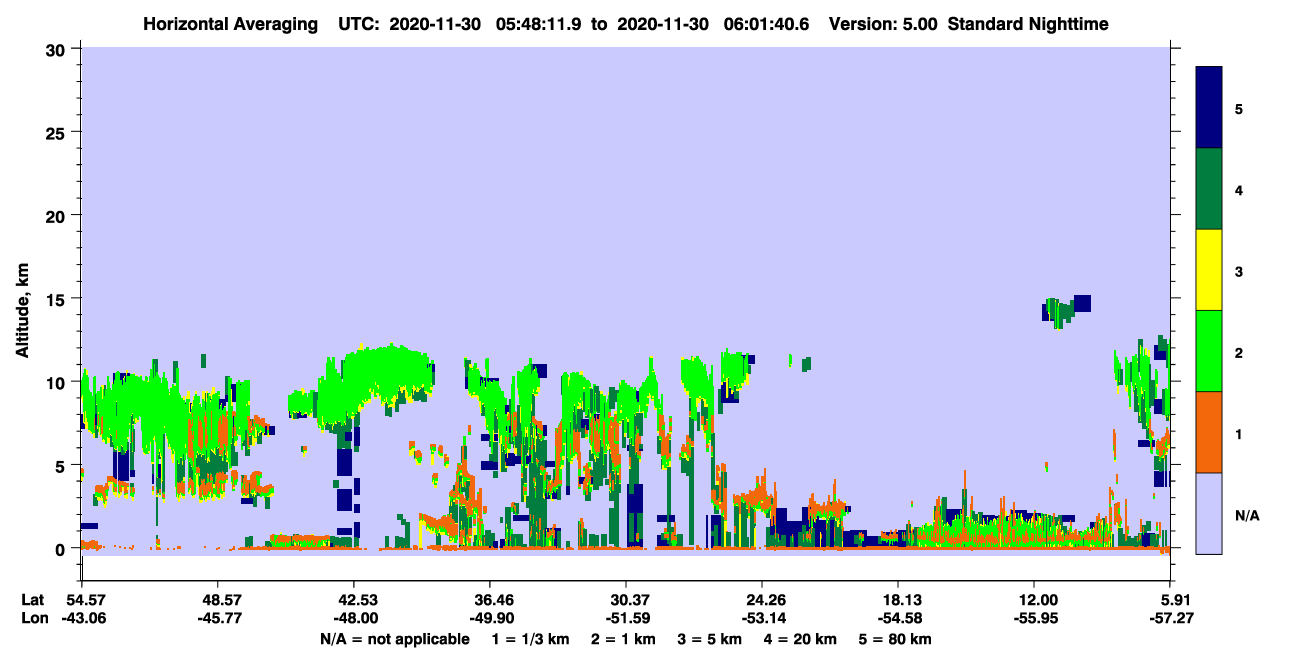The image size is (1300, 667).
Task: Click longitude value -54.58
Action: pos(898,618)
